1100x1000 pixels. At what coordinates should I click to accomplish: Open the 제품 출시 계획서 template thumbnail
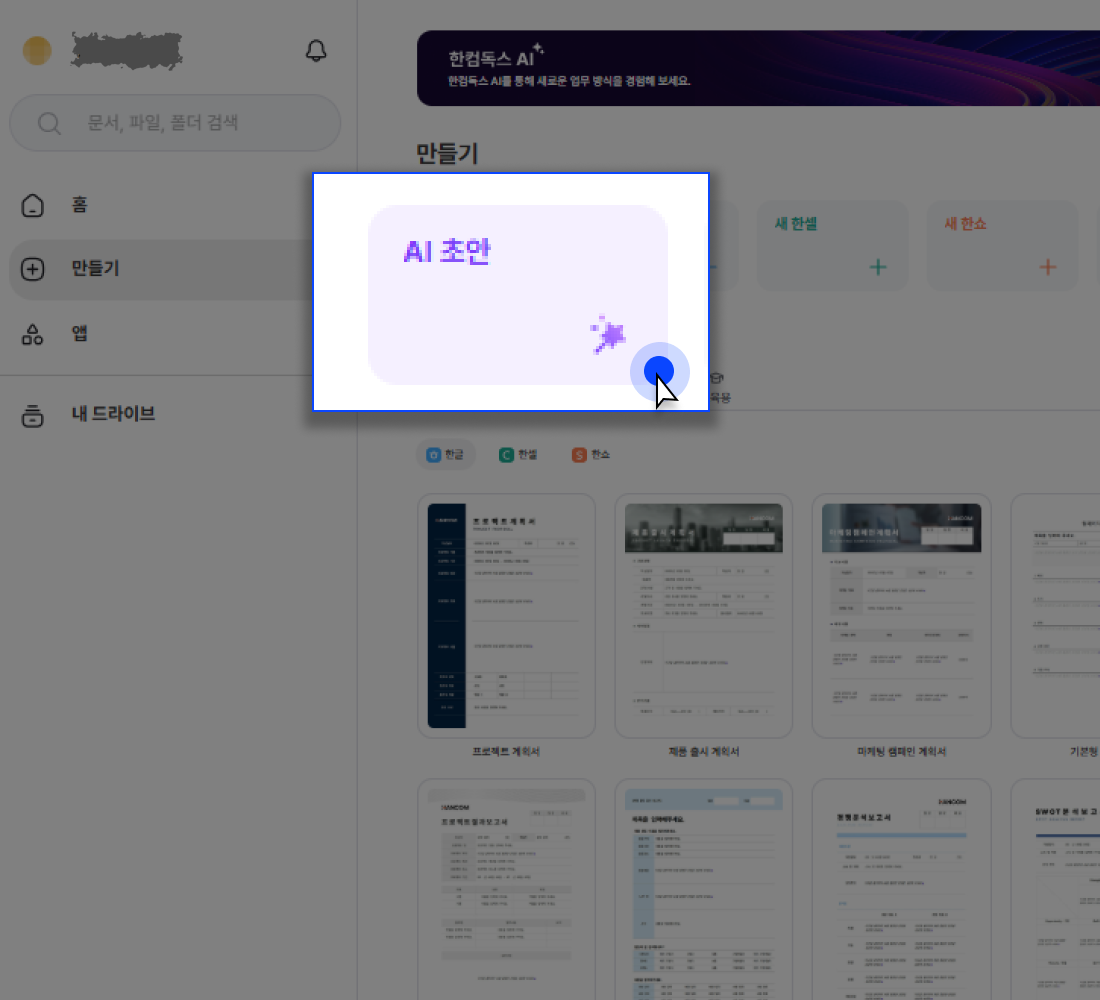[704, 615]
